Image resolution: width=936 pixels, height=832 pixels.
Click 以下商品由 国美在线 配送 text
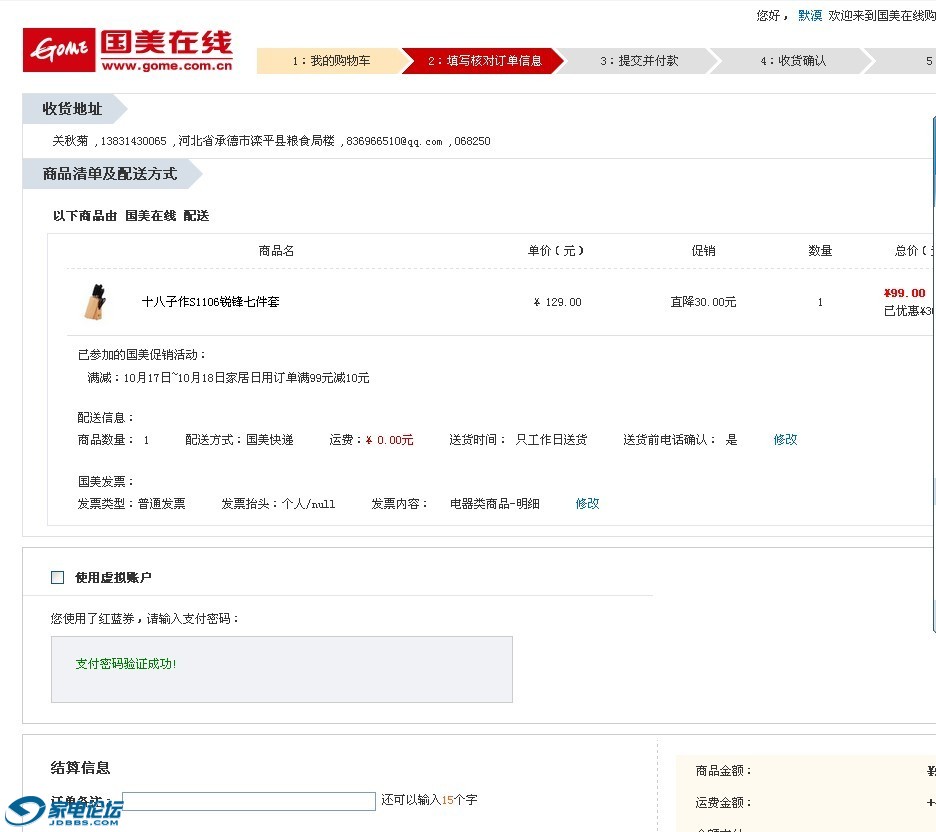click(131, 216)
